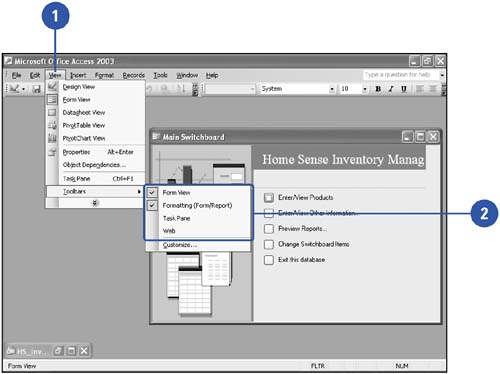Click the Exit this database button
The image size is (500, 374).
[x=269, y=260]
